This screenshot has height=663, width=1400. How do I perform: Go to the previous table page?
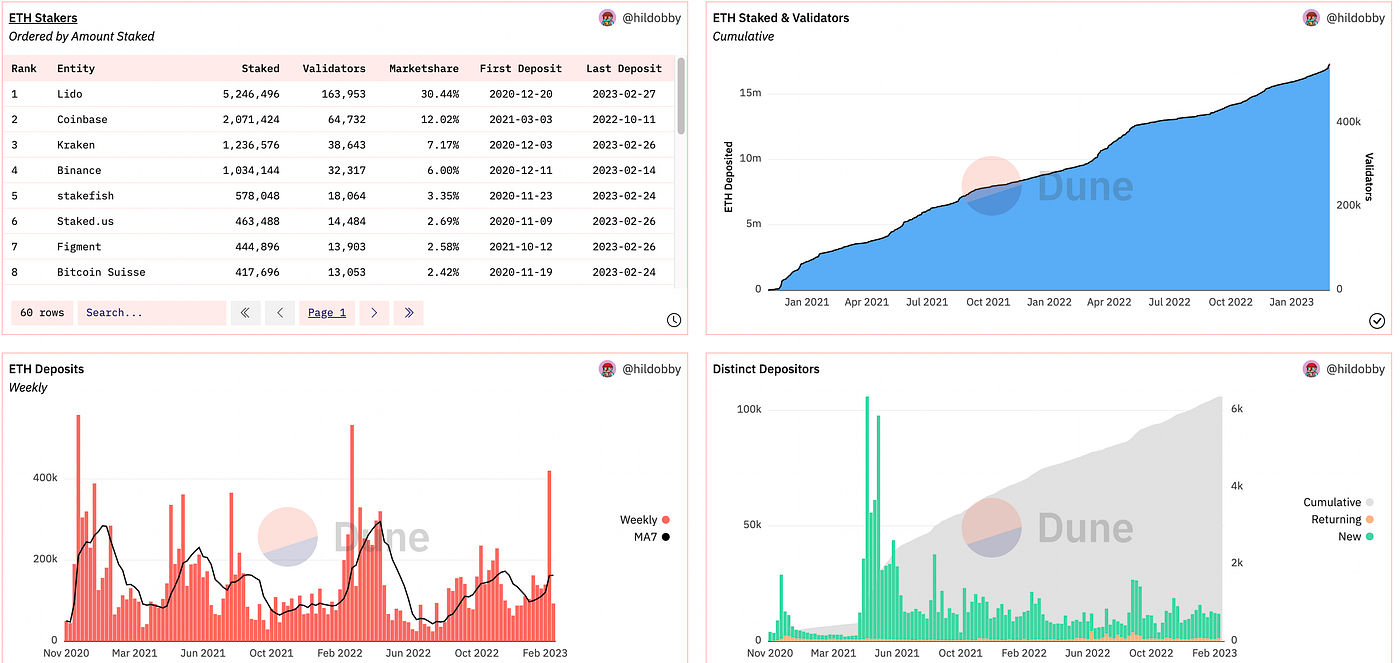(280, 313)
